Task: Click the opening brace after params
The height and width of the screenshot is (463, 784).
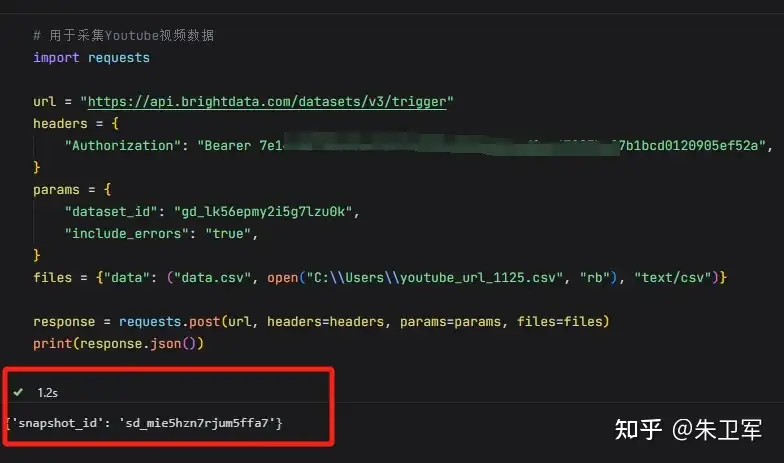Action: click(x=107, y=190)
